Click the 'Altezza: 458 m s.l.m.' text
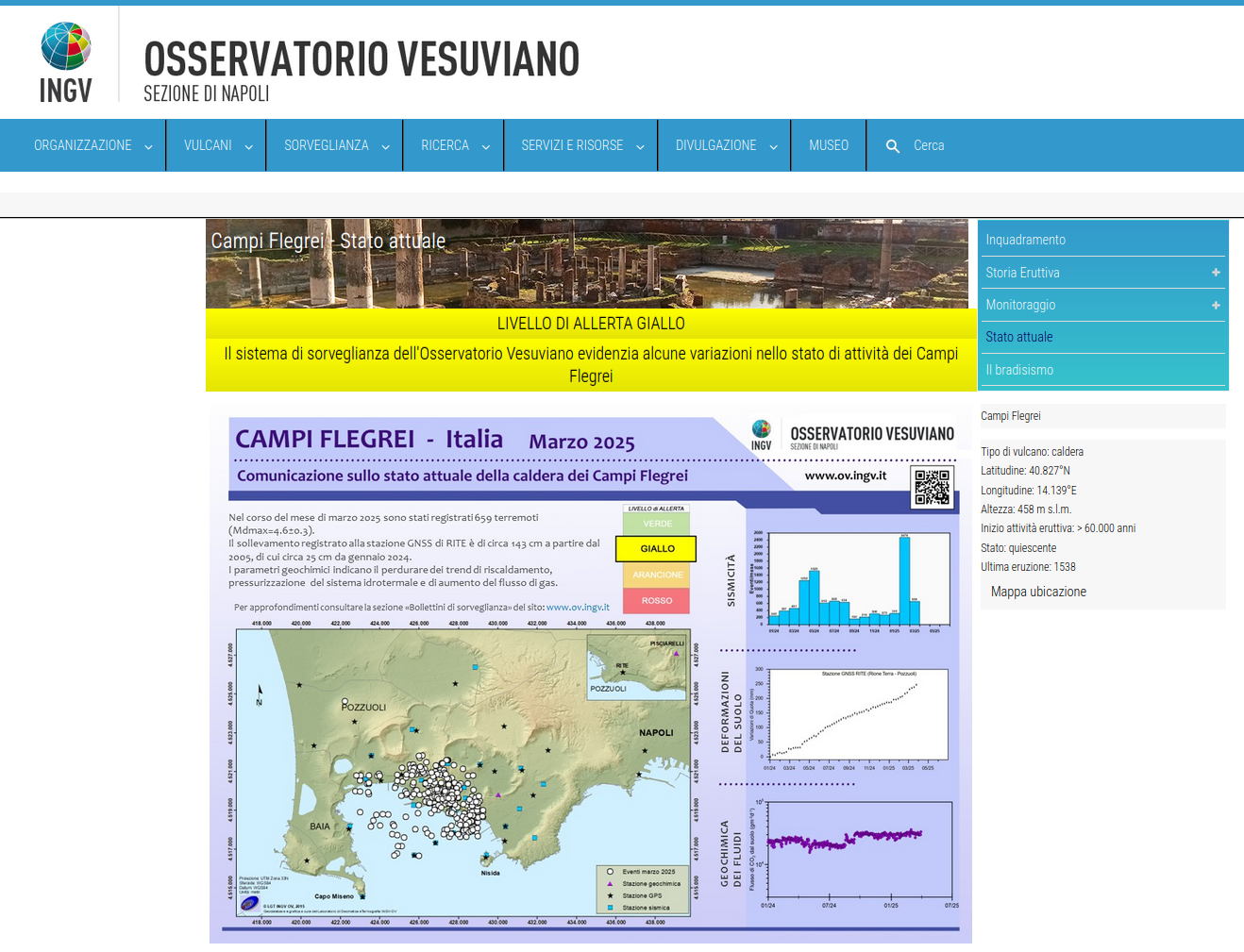The height and width of the screenshot is (952, 1244). pyautogui.click(x=1026, y=509)
